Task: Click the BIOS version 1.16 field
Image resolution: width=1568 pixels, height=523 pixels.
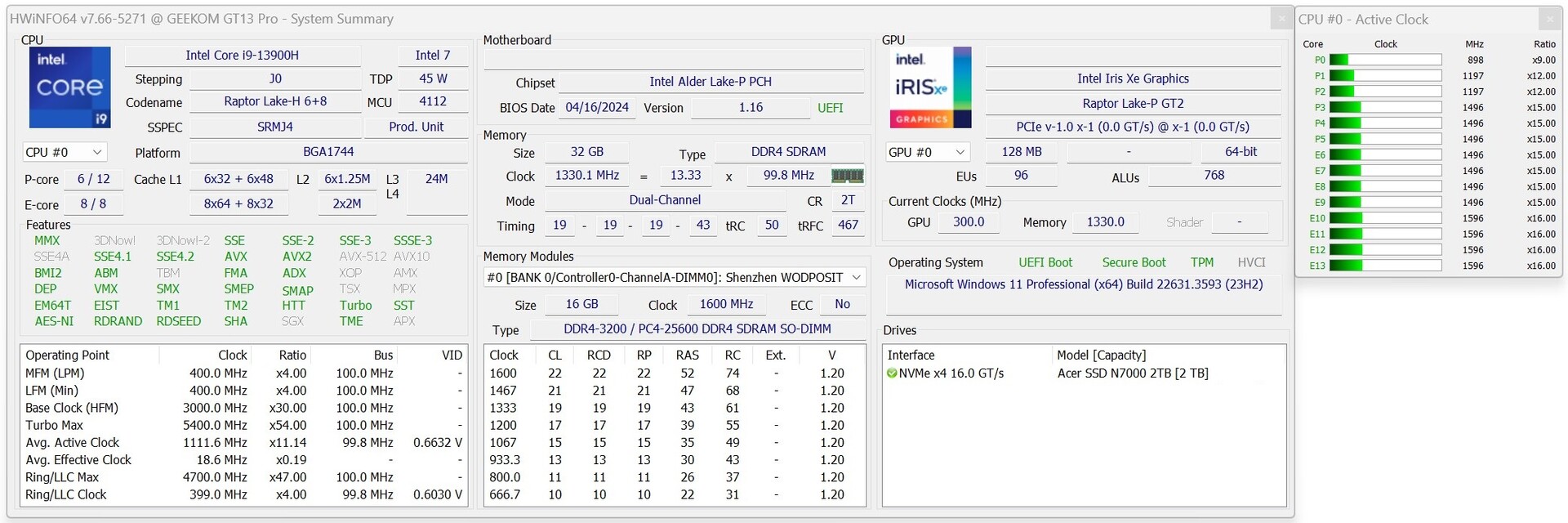Action: point(751,108)
